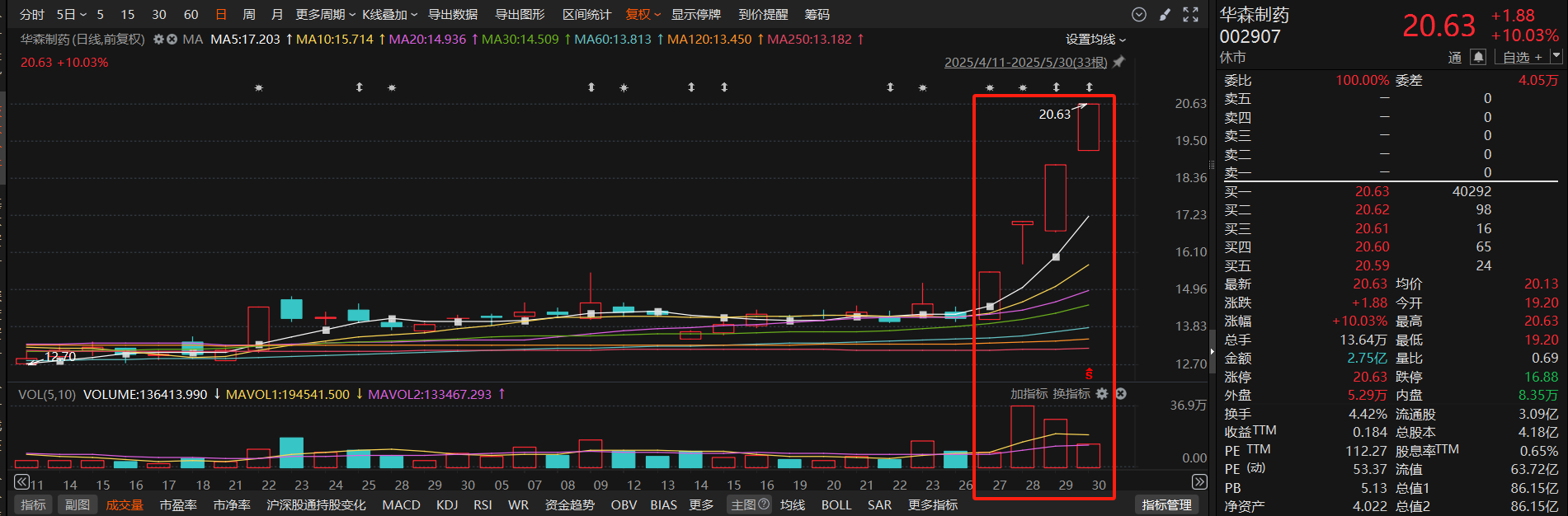Viewport: 1568px width, 516px height.
Task: Close the volume sub-chart panel
Action: (x=1121, y=394)
